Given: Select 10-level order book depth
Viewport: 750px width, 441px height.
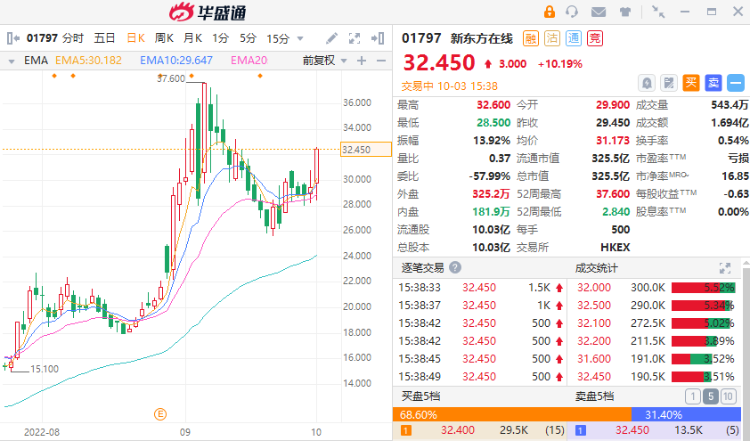Looking at the screenshot, I should [x=728, y=396].
